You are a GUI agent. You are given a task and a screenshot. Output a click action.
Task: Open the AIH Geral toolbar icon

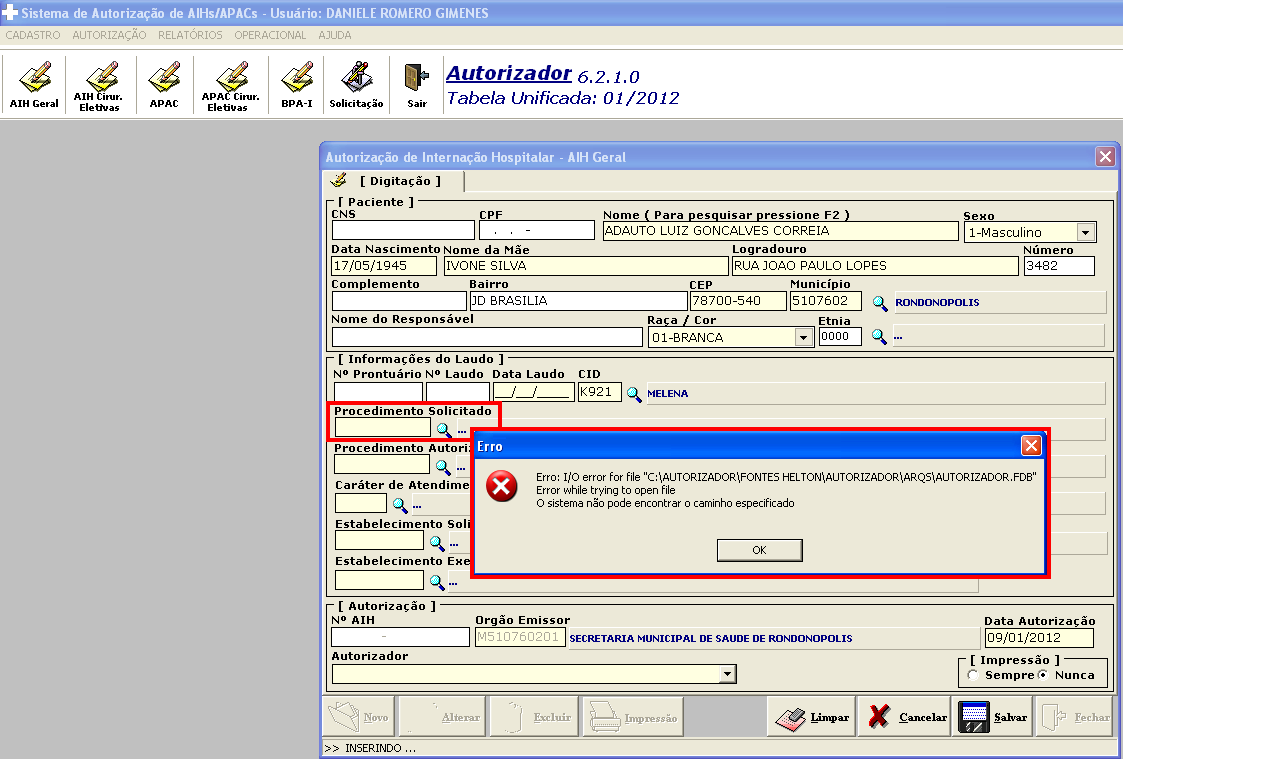coord(34,85)
